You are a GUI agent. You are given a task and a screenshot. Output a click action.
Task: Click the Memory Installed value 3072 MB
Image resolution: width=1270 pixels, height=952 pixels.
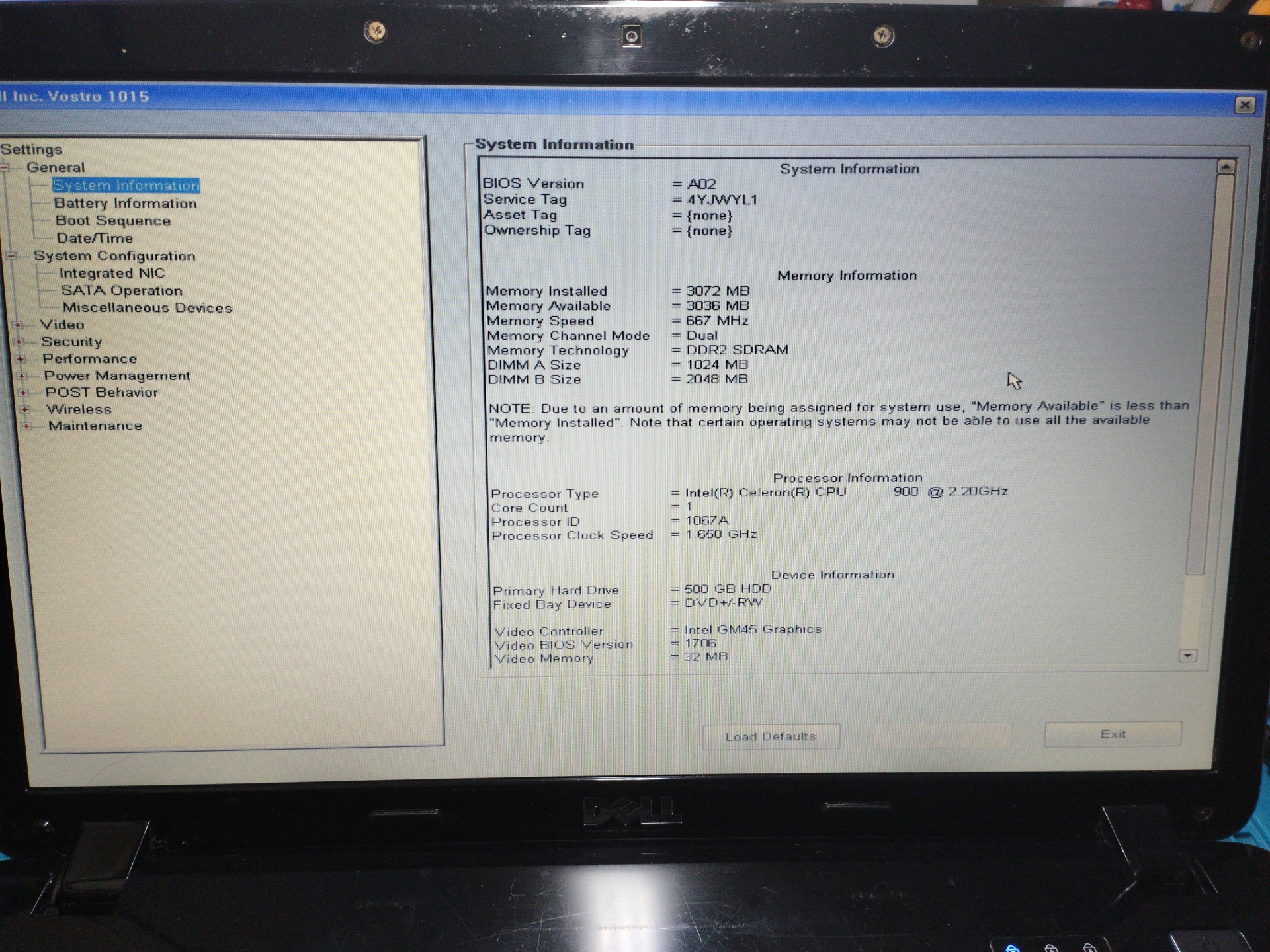(718, 291)
